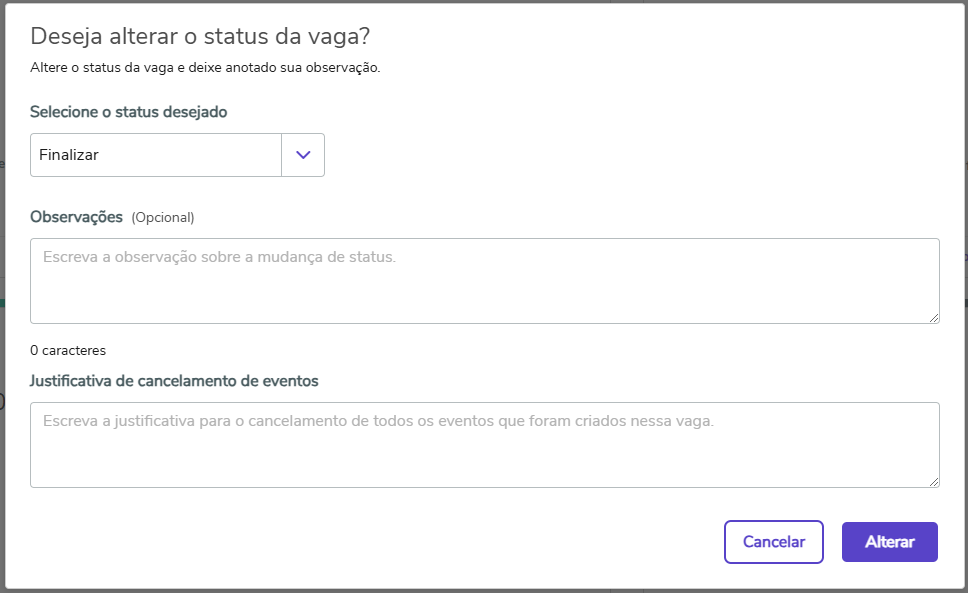
Task: Click the divider line beside the dropdown chevron
Action: [282, 155]
